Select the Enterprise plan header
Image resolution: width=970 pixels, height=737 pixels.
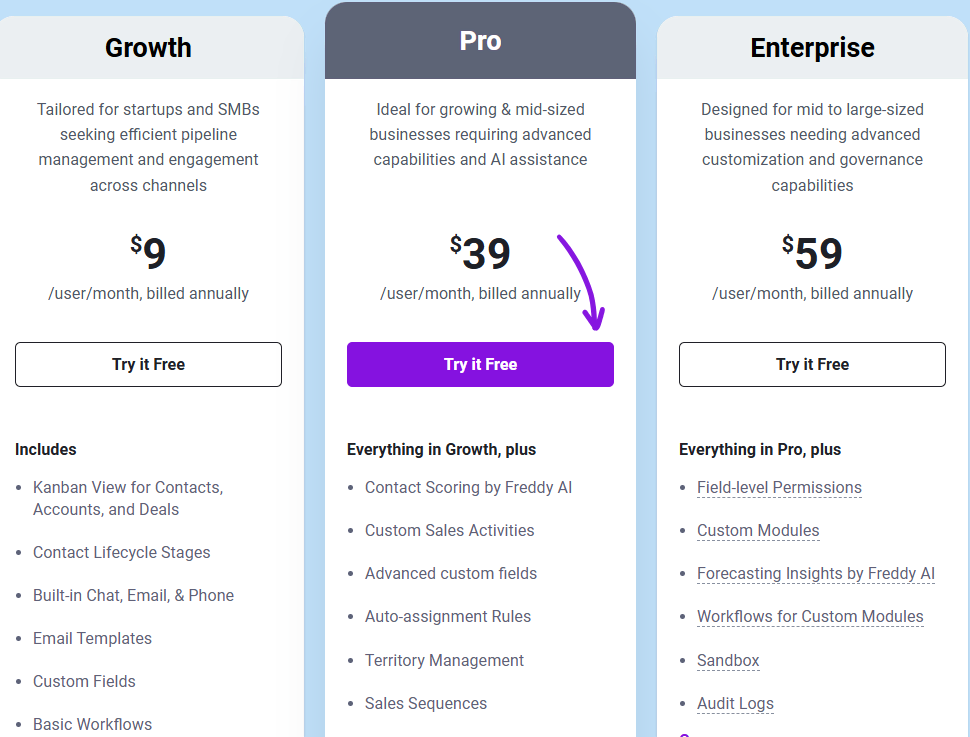tap(812, 47)
